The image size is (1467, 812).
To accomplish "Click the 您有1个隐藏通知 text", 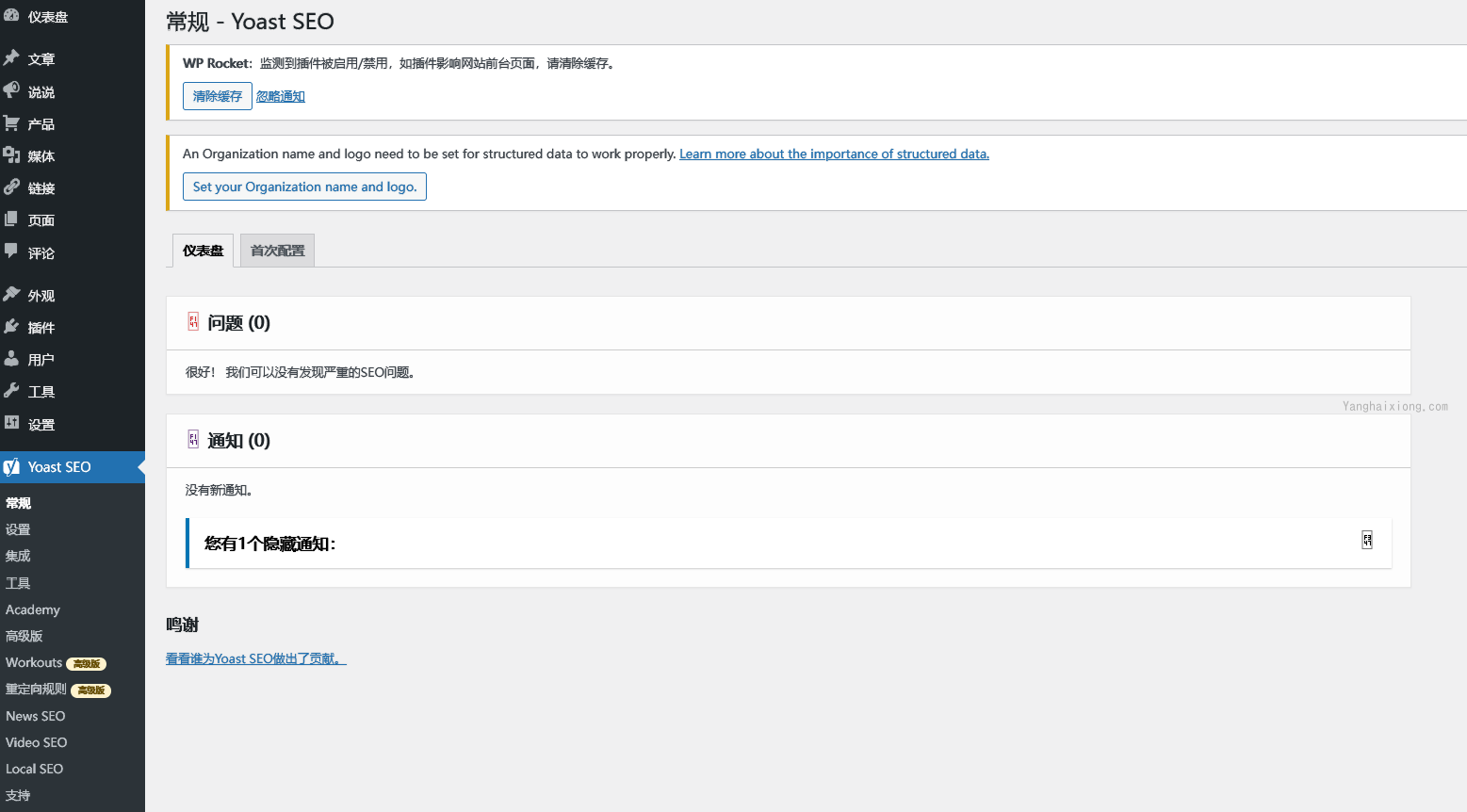I will (270, 544).
